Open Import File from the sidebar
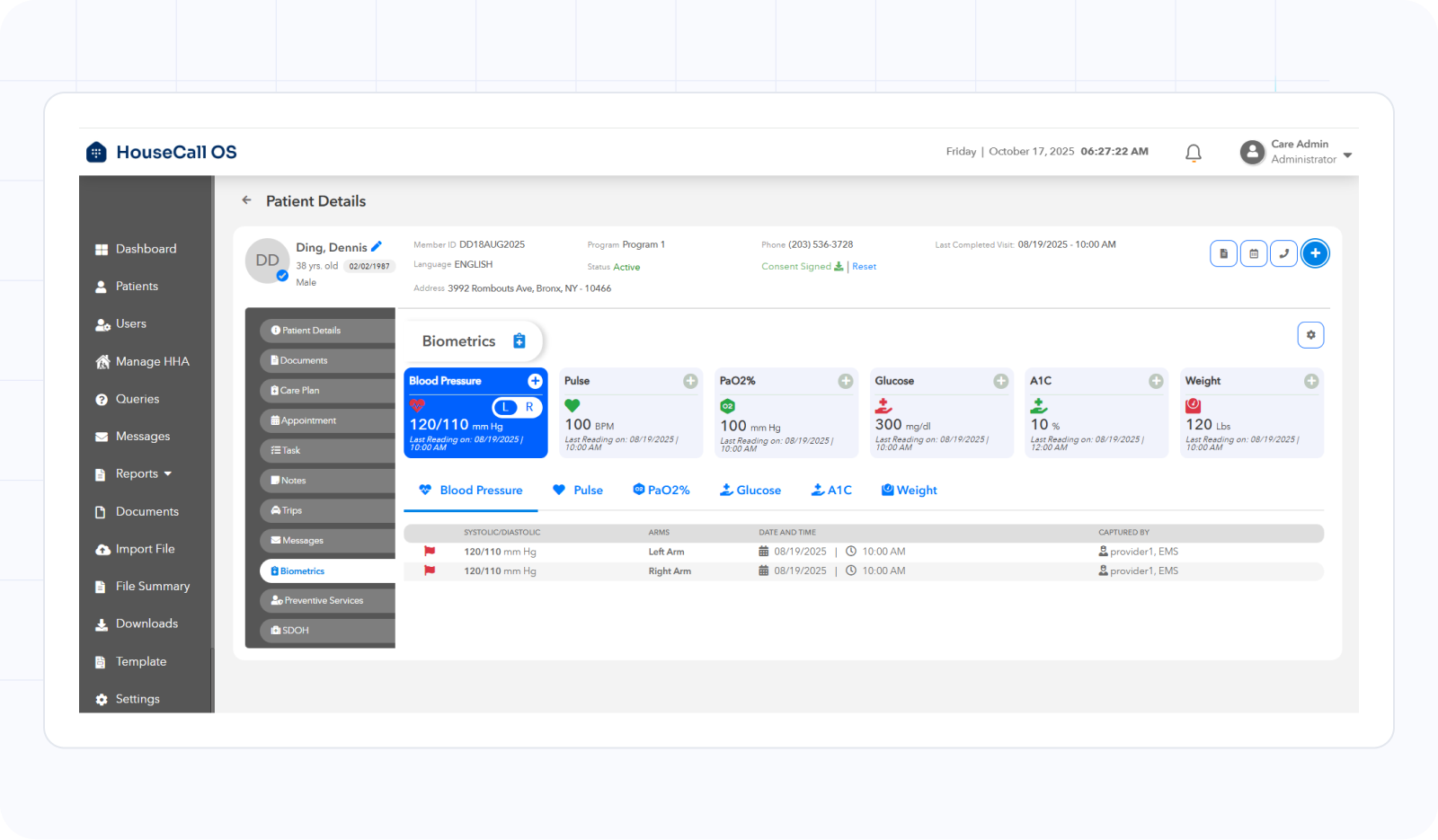Viewport: 1438px width, 840px height. (144, 548)
